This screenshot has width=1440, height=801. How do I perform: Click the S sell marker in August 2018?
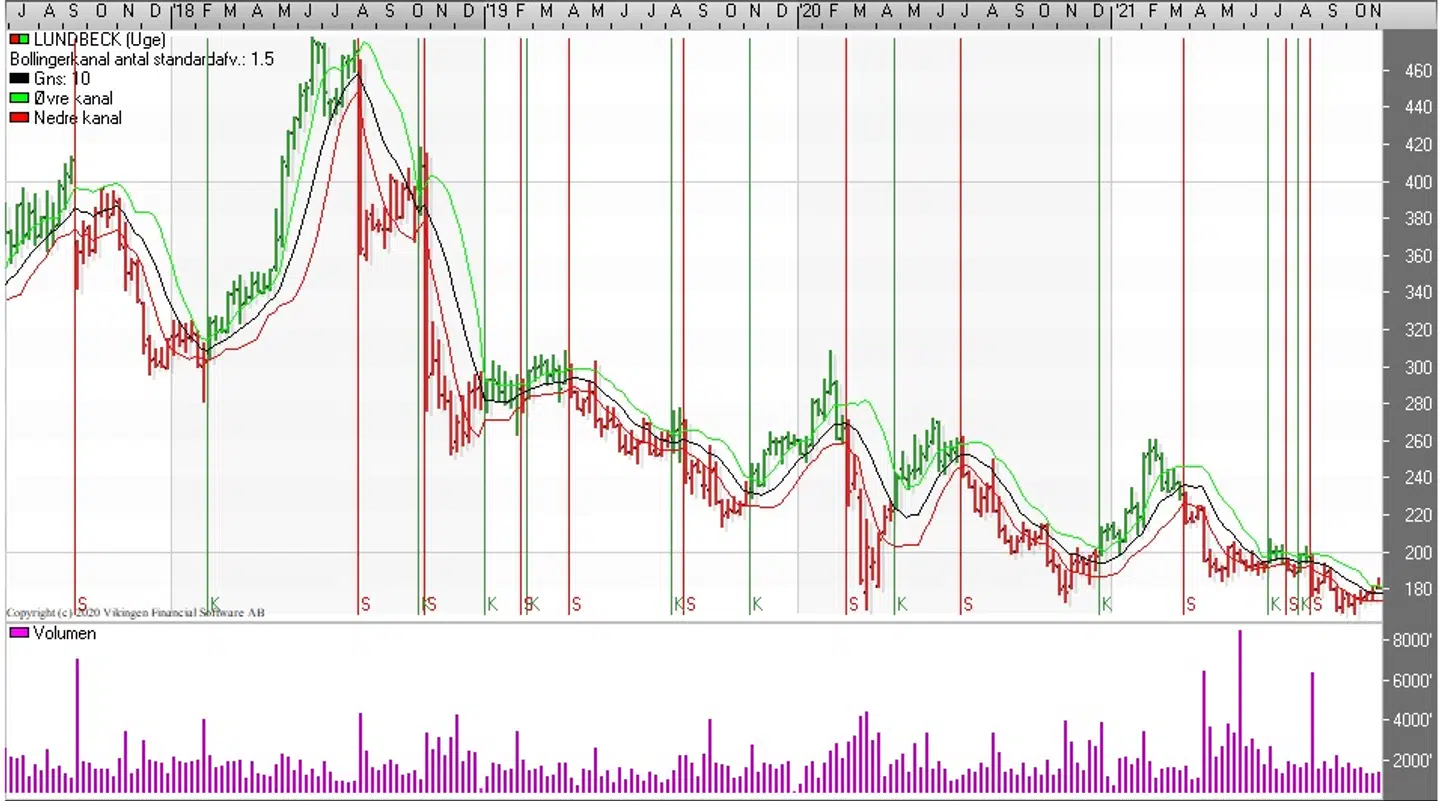tap(366, 603)
